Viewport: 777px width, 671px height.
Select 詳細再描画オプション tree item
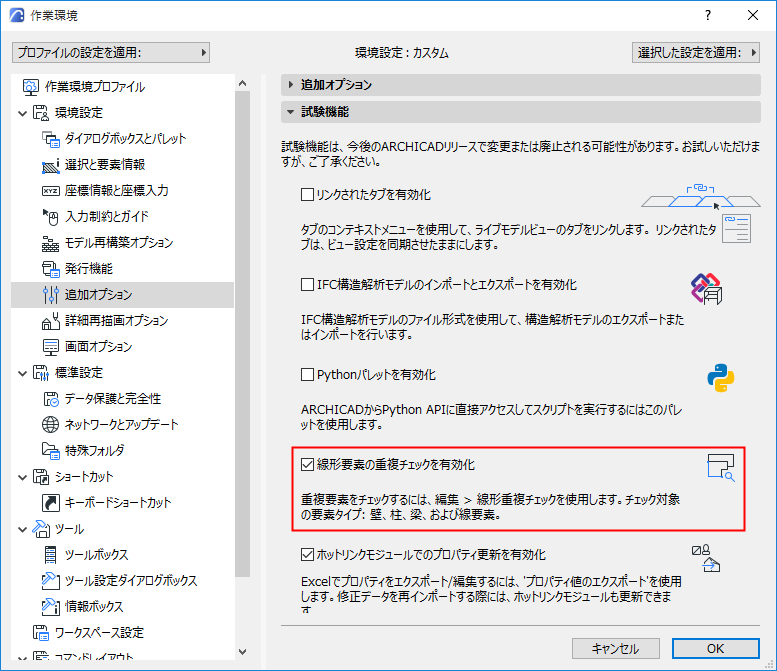116,321
